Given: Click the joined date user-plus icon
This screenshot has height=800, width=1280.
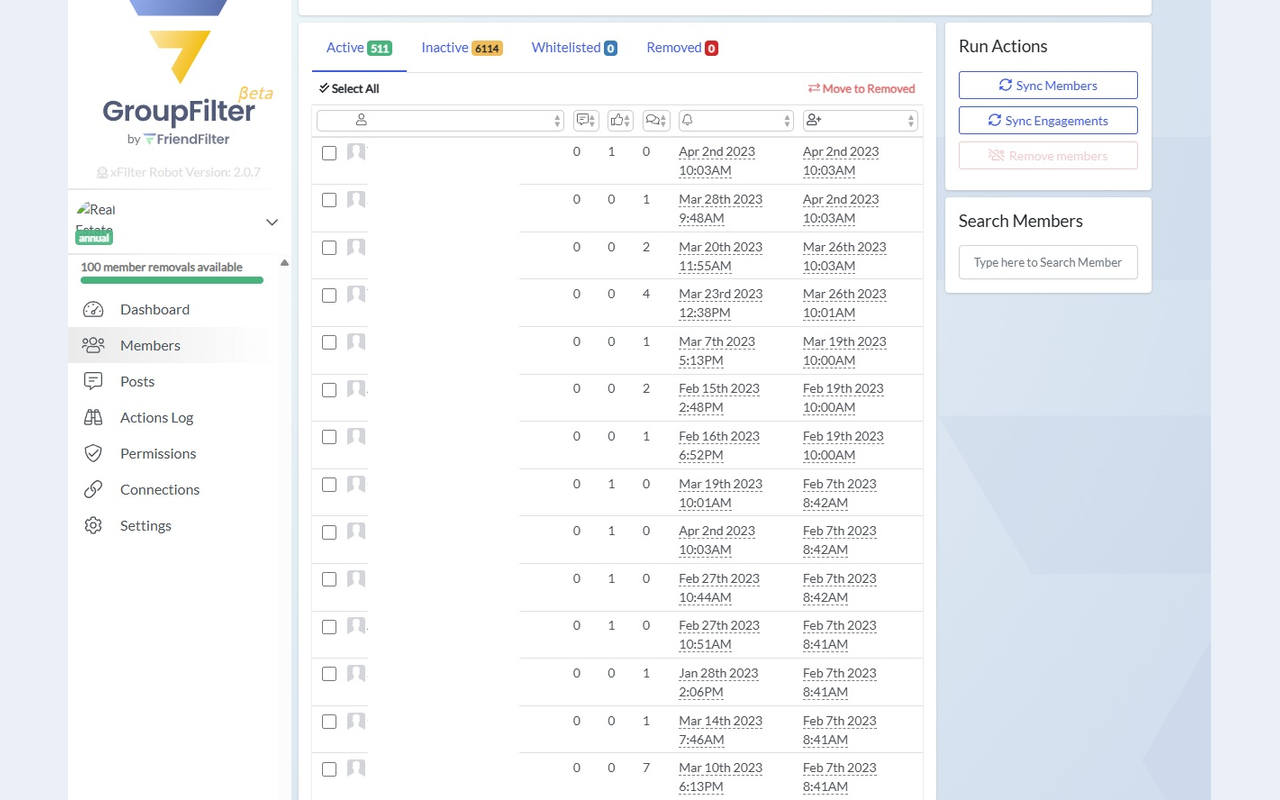Looking at the screenshot, I should coord(813,120).
